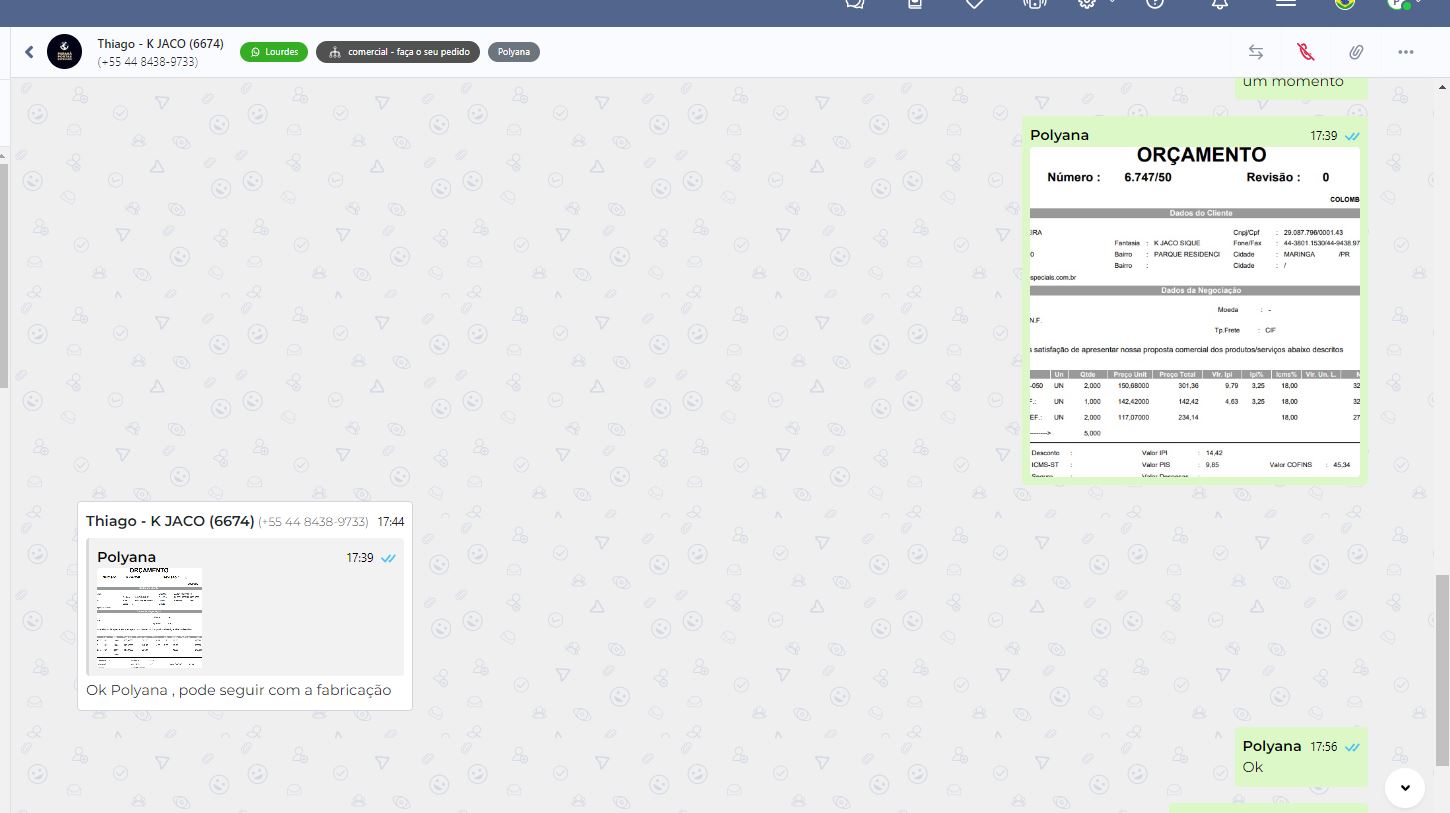Click the red end-call phone icon

(1305, 52)
